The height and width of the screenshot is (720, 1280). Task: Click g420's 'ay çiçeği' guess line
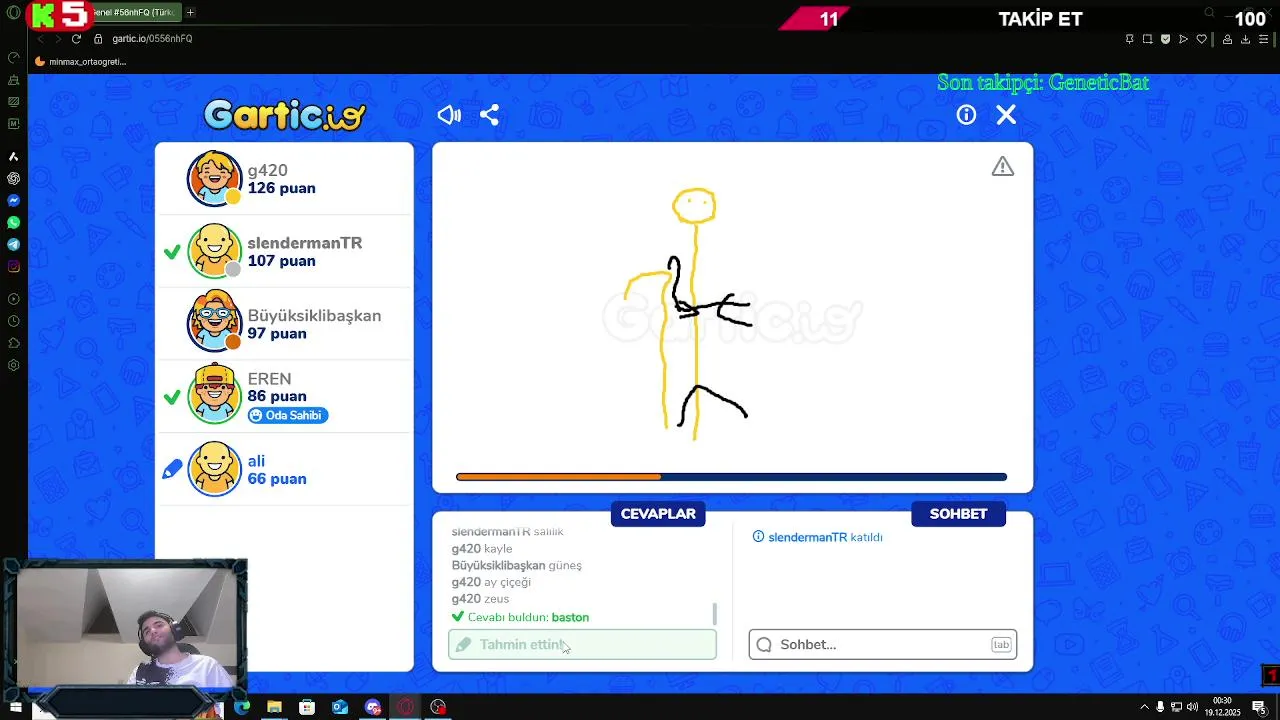click(x=491, y=582)
